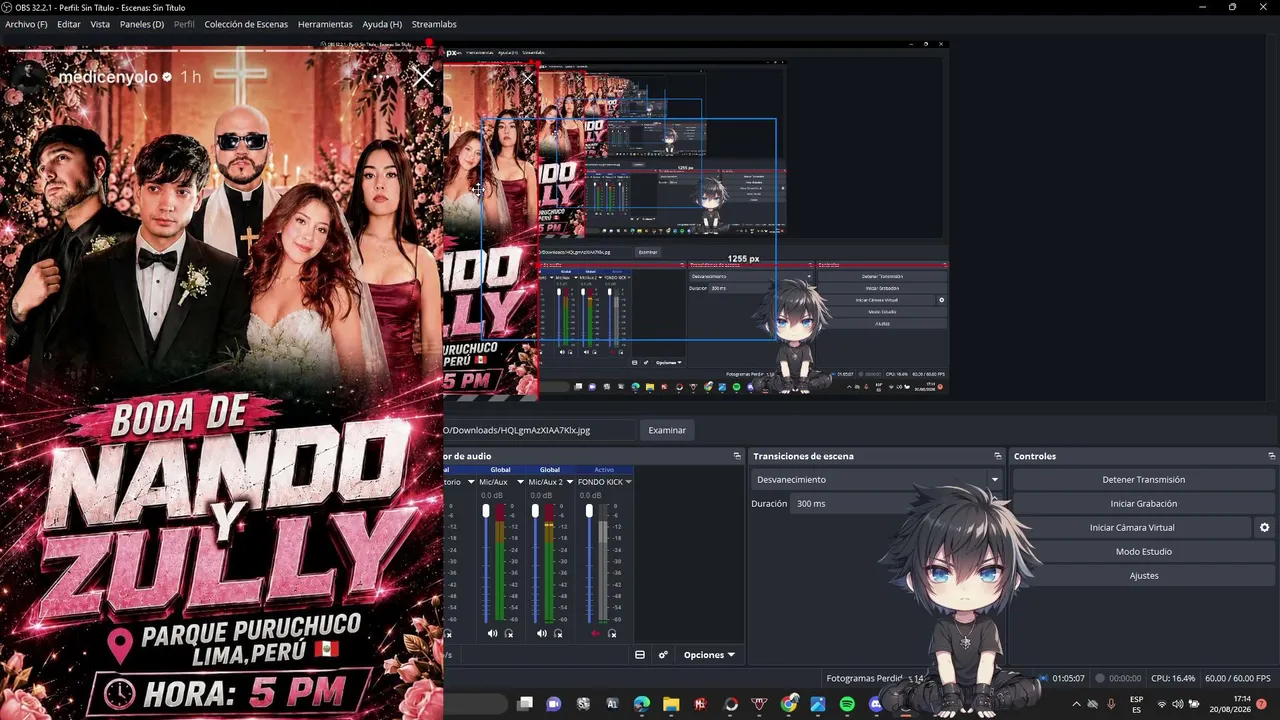Open the ESP ES language switcher
The height and width of the screenshot is (720, 1280).
pos(1137,705)
